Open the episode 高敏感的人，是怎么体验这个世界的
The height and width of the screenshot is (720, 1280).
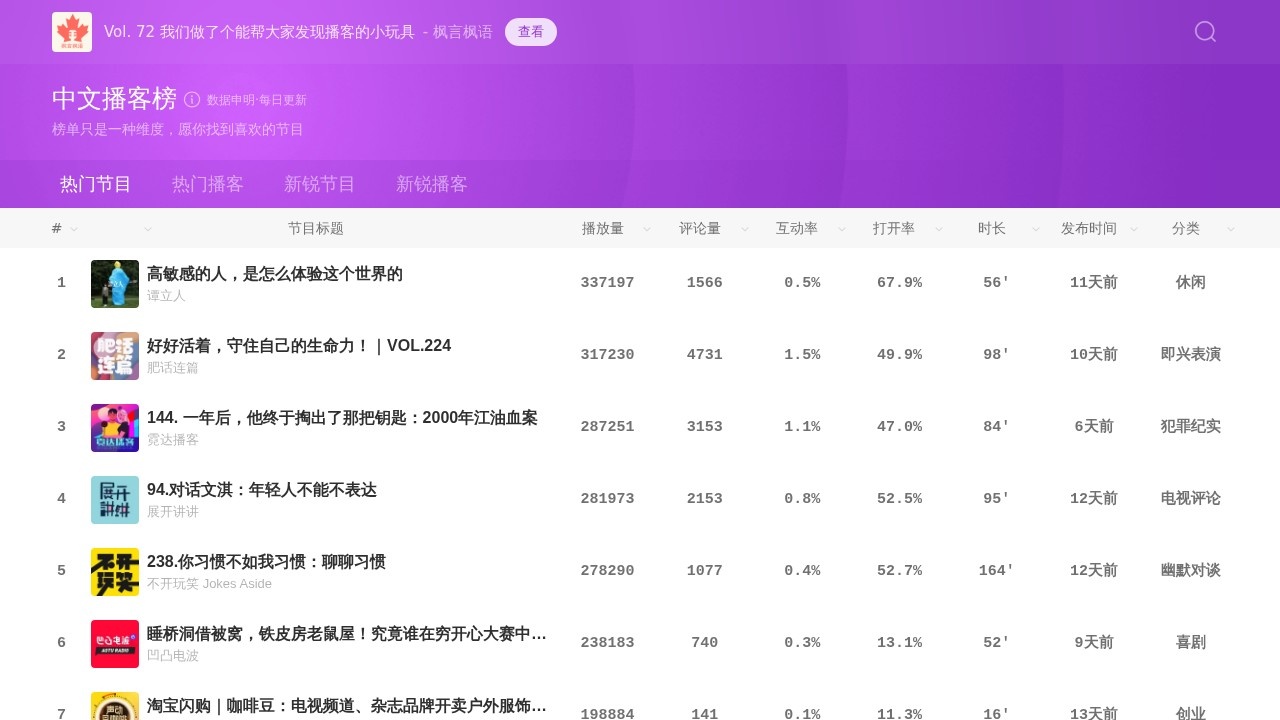tap(273, 273)
